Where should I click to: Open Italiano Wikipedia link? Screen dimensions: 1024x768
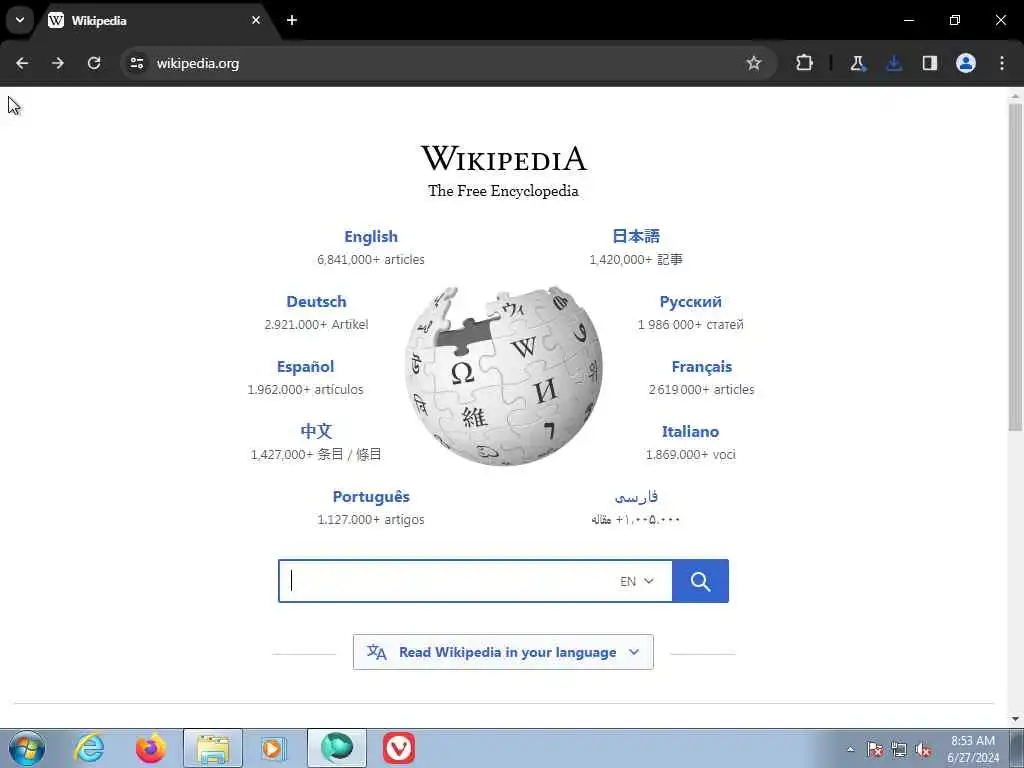point(690,432)
